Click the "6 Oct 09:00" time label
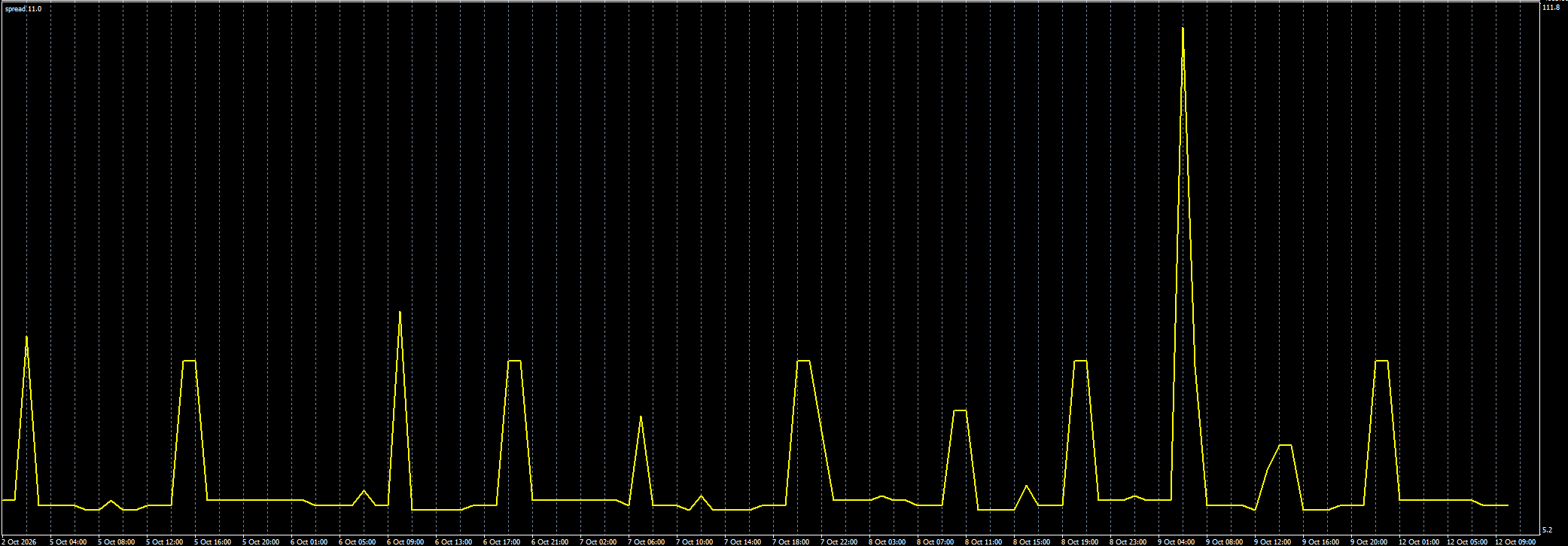 406,541
